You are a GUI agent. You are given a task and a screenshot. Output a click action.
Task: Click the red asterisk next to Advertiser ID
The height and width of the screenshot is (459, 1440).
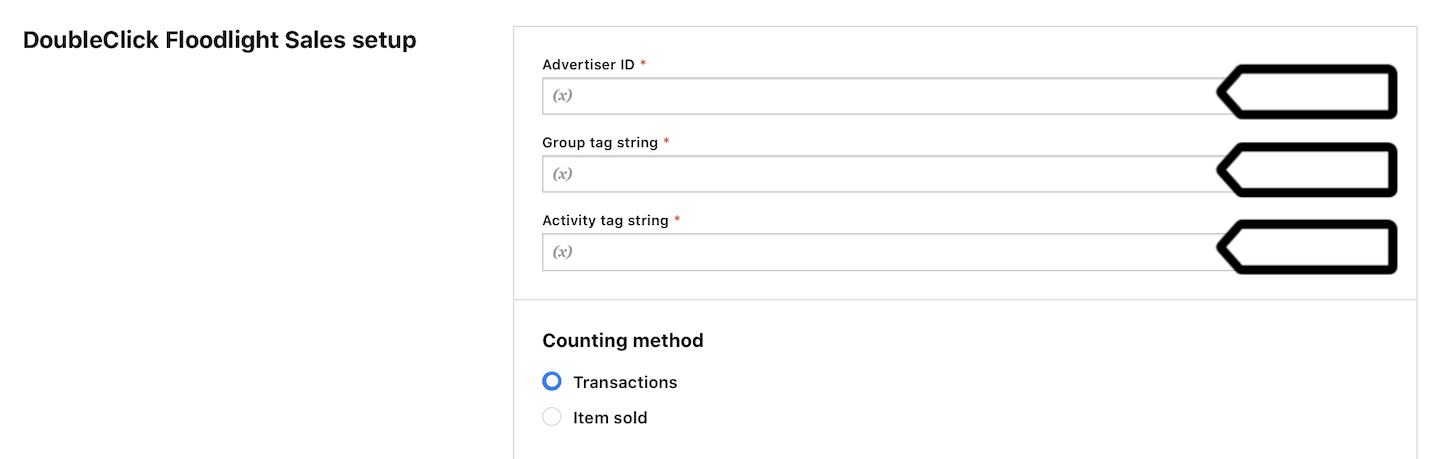pyautogui.click(x=643, y=63)
